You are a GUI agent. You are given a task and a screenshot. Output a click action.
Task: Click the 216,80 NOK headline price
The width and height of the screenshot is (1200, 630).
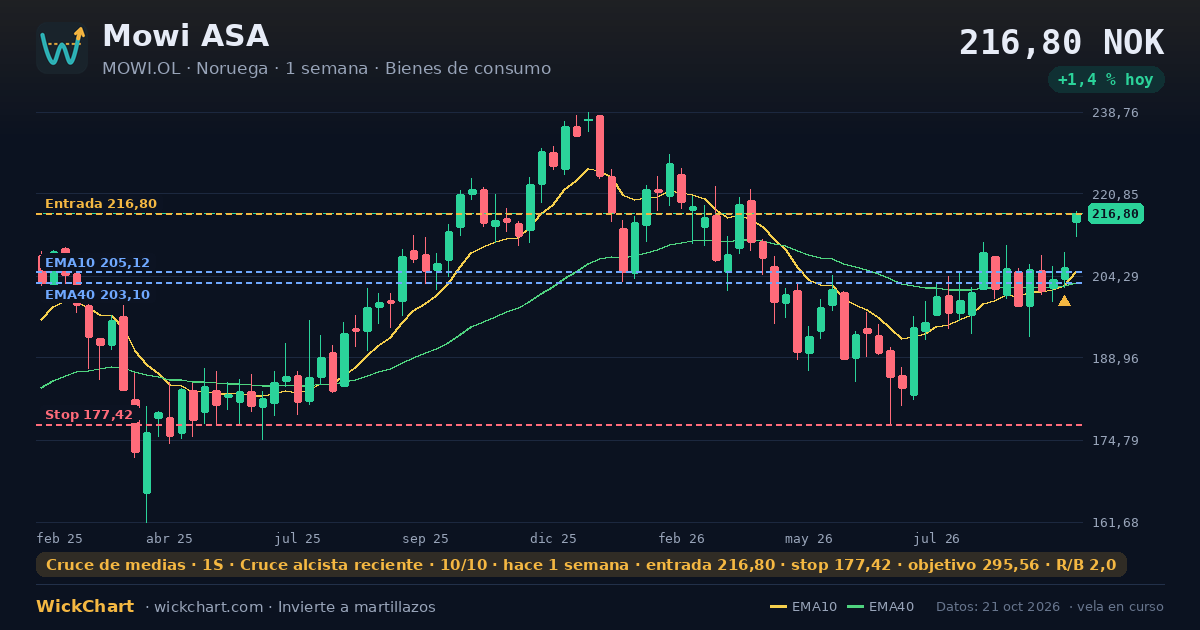point(1061,43)
